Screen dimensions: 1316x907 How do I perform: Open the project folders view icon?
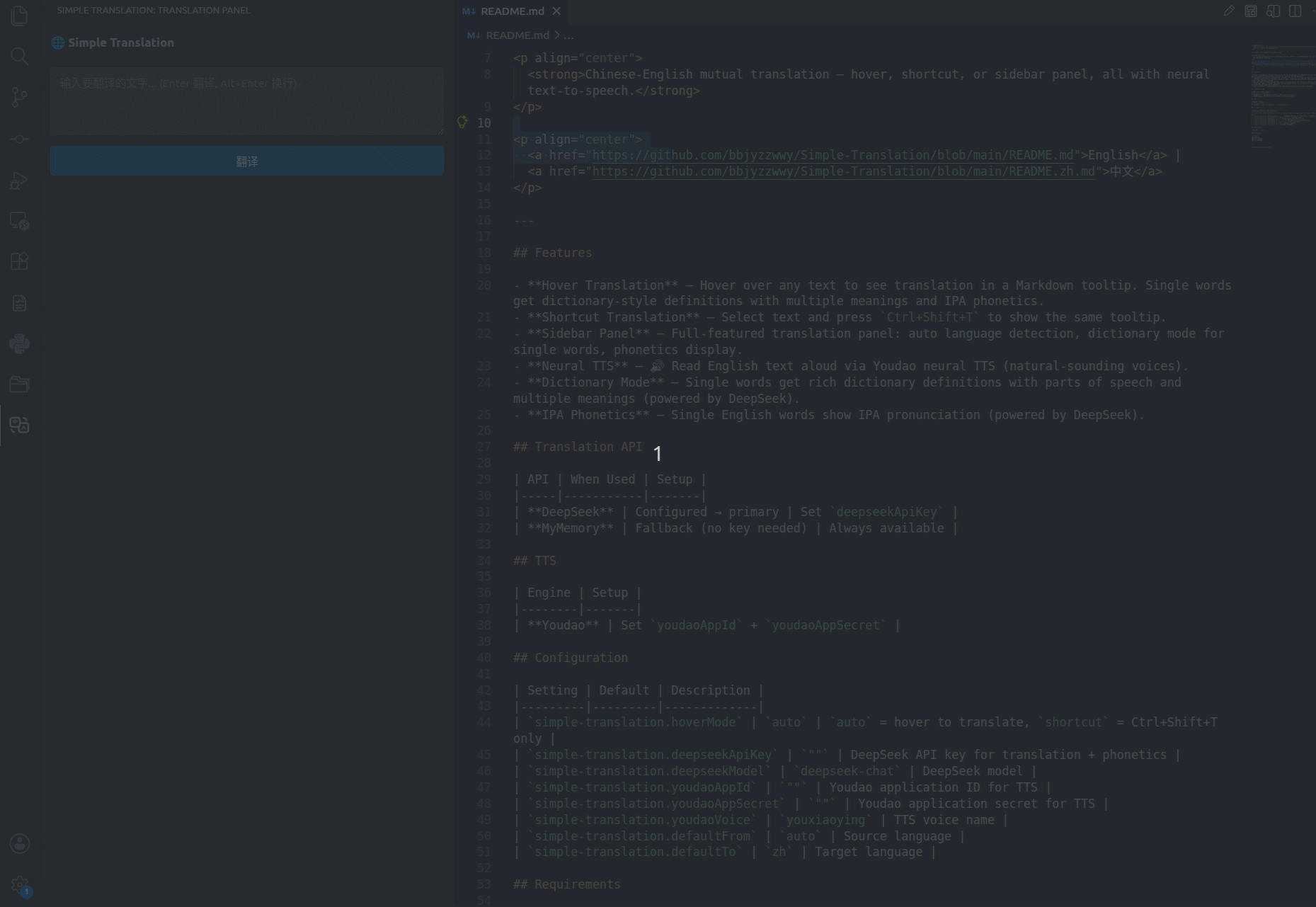[20, 384]
